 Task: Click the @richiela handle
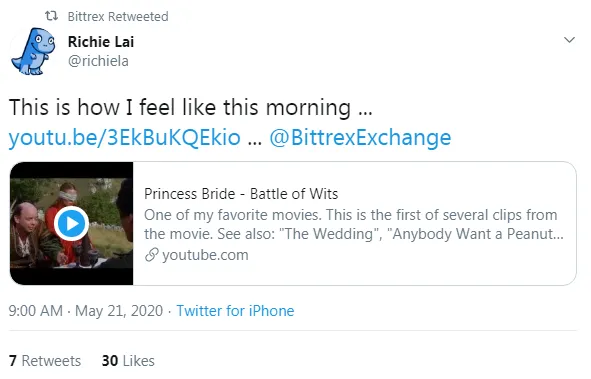[x=98, y=61]
